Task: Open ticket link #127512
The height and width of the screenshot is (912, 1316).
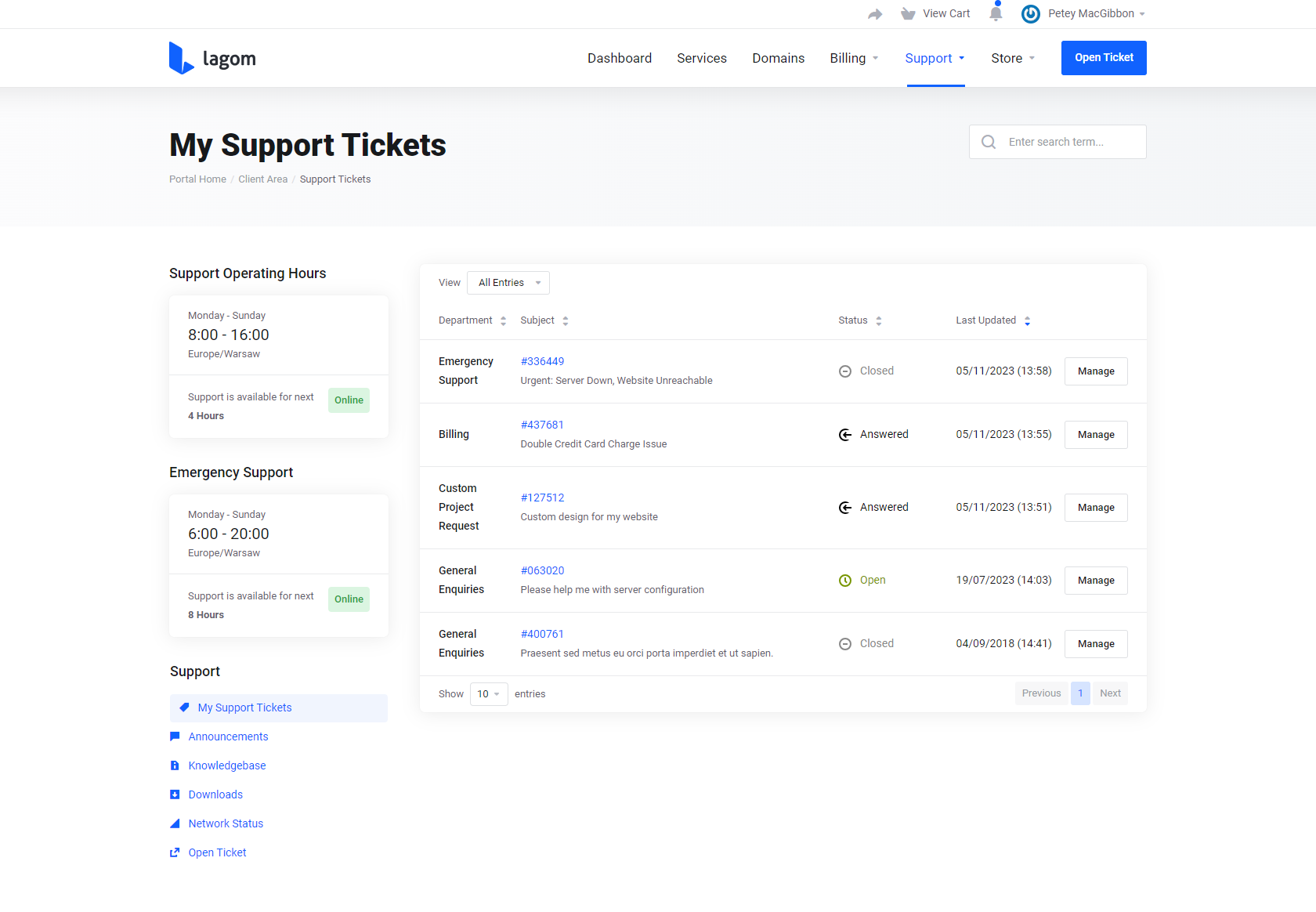Action: [x=542, y=498]
